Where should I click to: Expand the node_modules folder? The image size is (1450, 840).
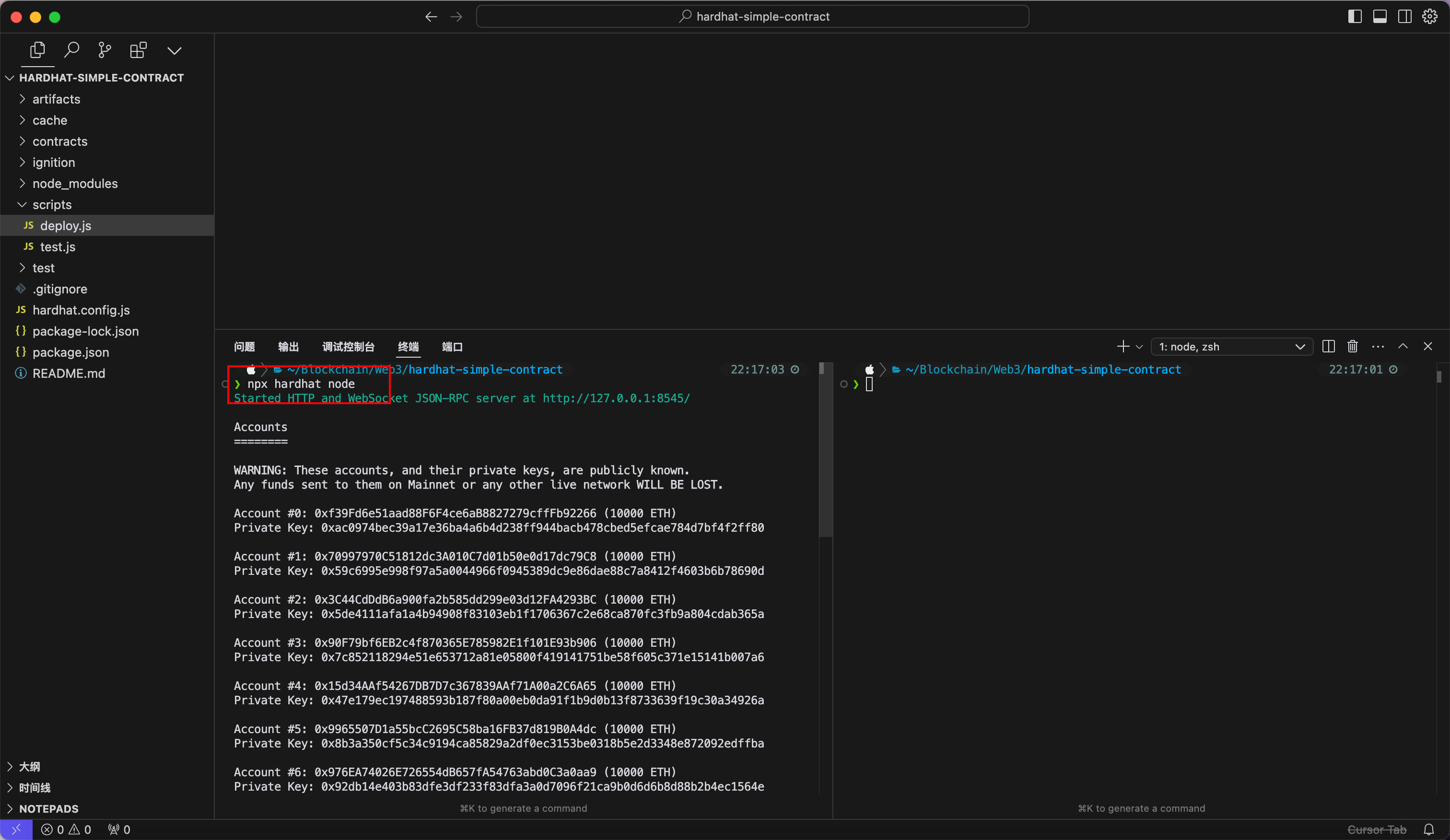click(x=107, y=184)
